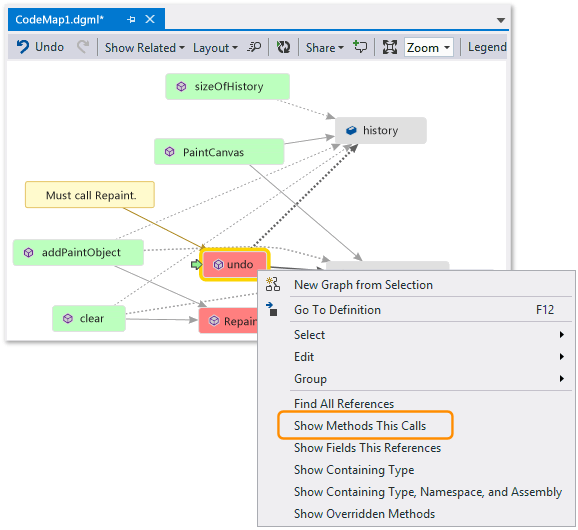Click the method icon on clear node
The height and width of the screenshot is (530, 578).
coord(68,318)
